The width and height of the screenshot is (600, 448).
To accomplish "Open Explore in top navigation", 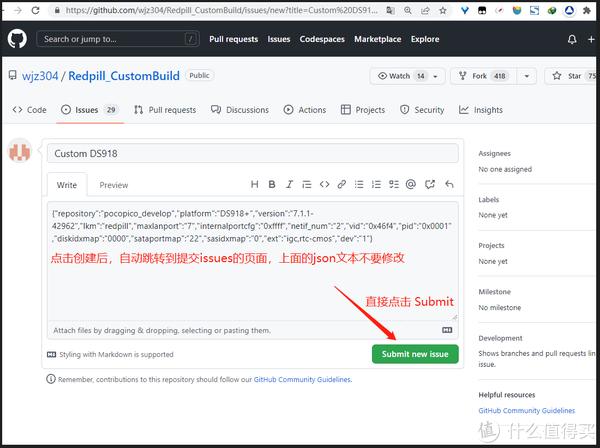I will click(425, 39).
